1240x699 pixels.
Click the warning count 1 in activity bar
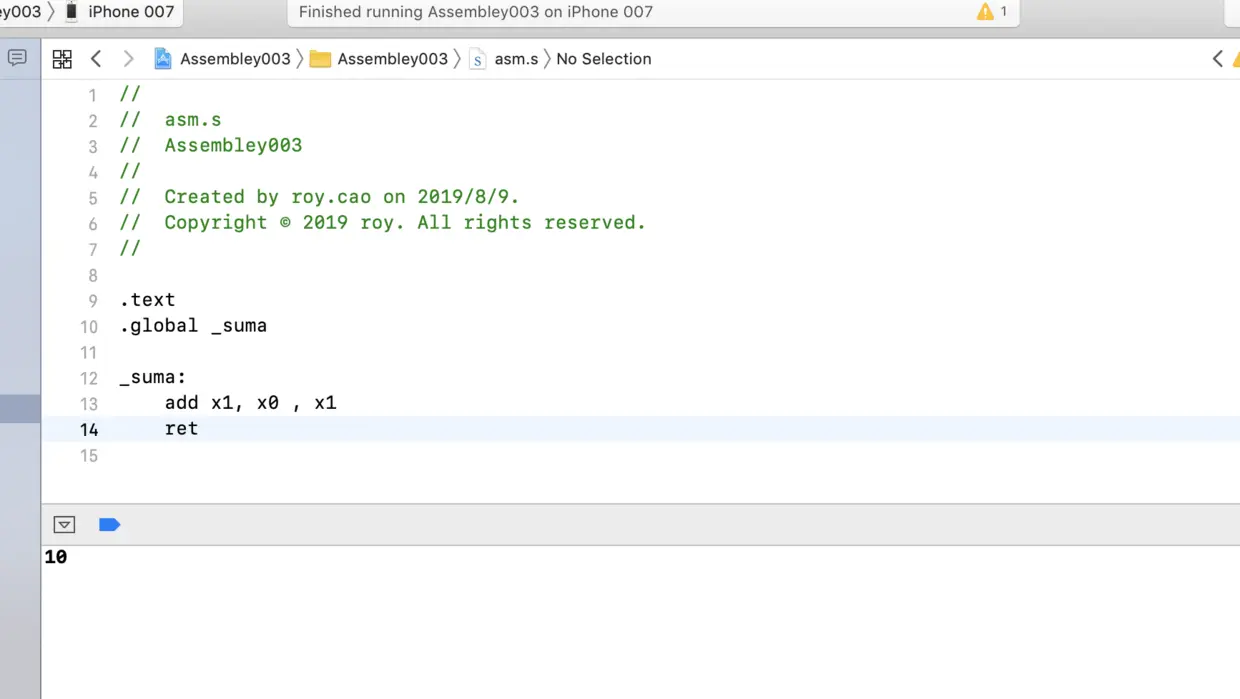(1004, 12)
